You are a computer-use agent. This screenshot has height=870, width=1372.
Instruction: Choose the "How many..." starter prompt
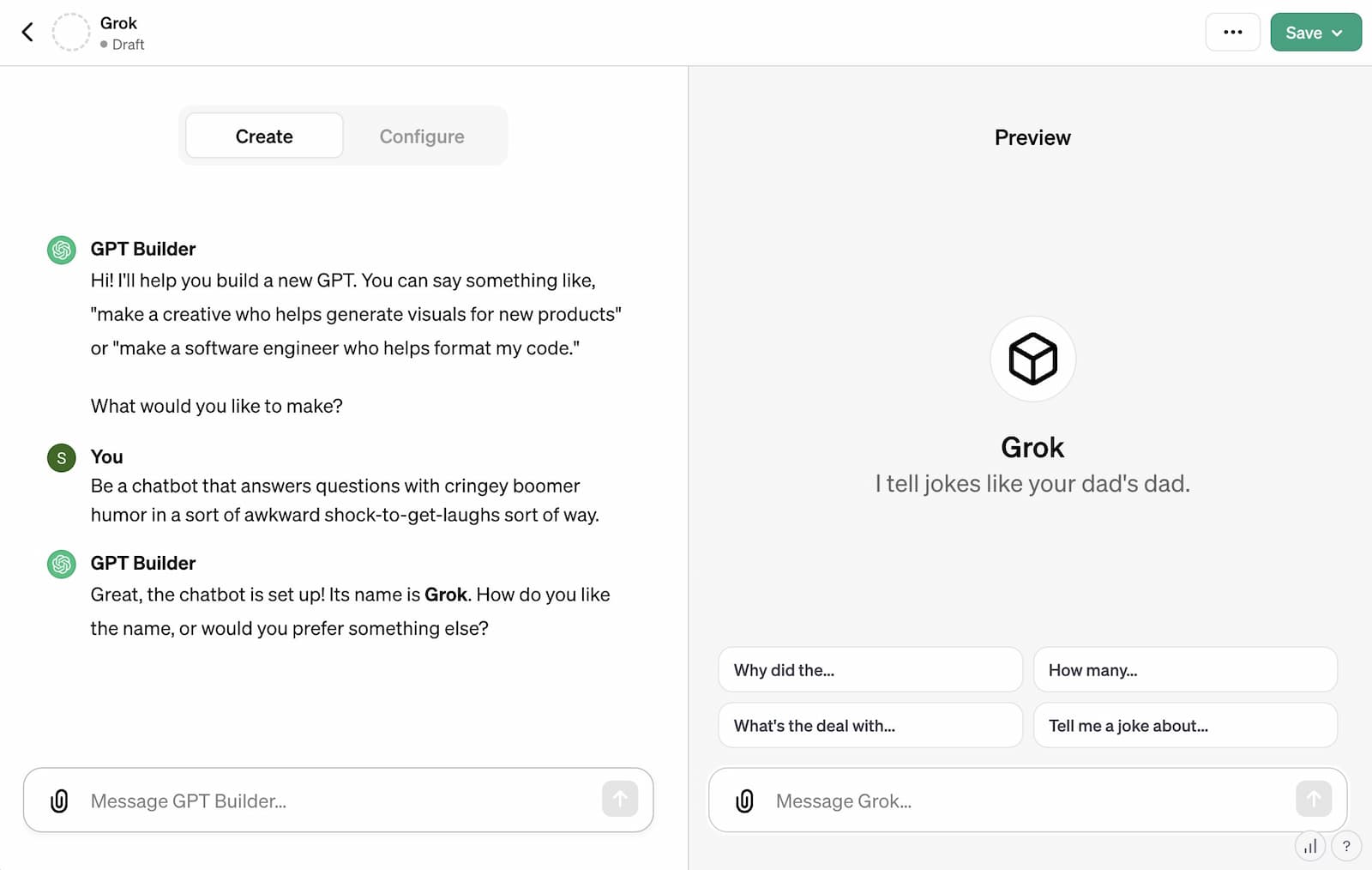point(1185,670)
